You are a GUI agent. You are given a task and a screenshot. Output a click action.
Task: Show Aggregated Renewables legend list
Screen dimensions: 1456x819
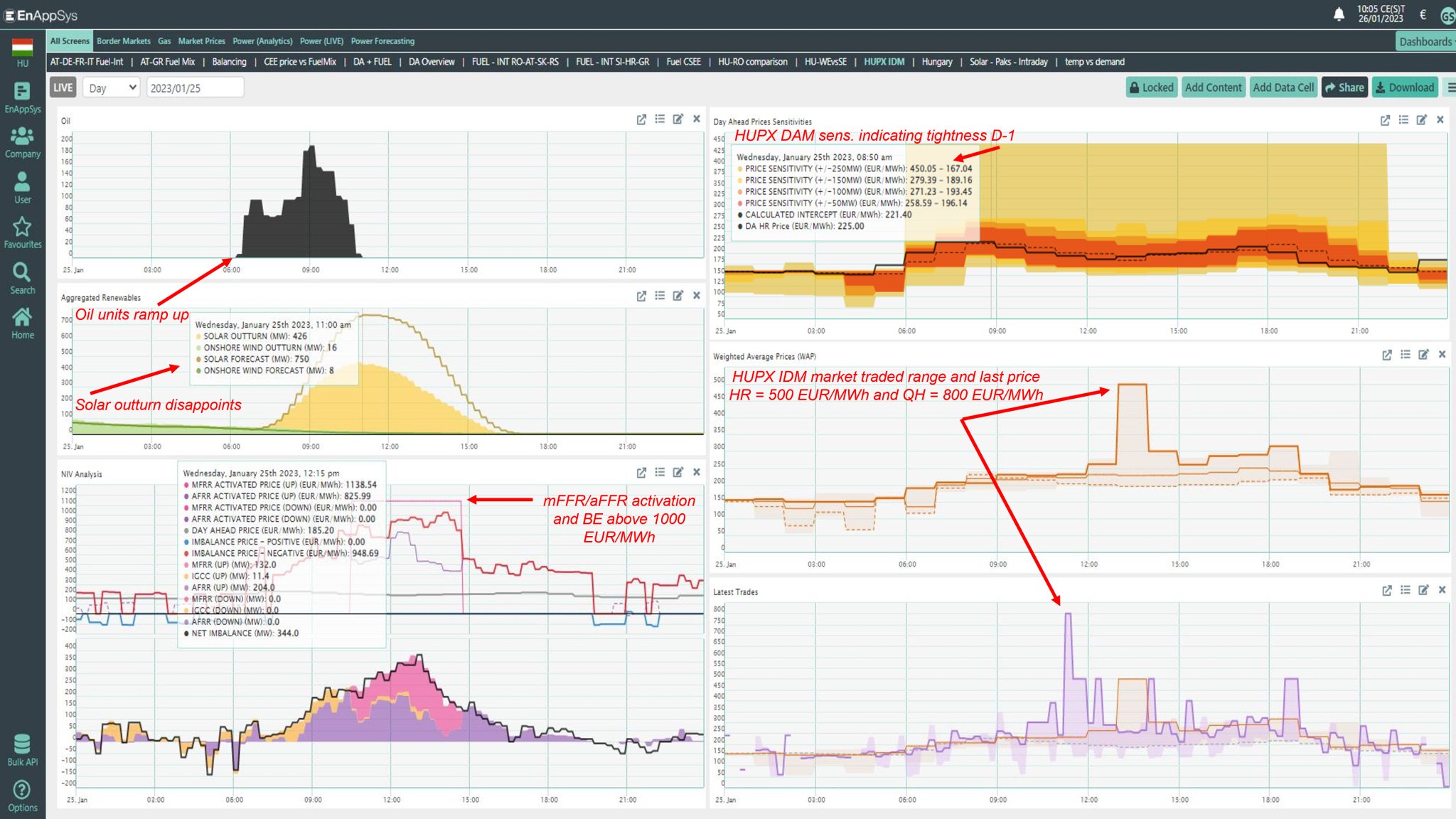[660, 296]
